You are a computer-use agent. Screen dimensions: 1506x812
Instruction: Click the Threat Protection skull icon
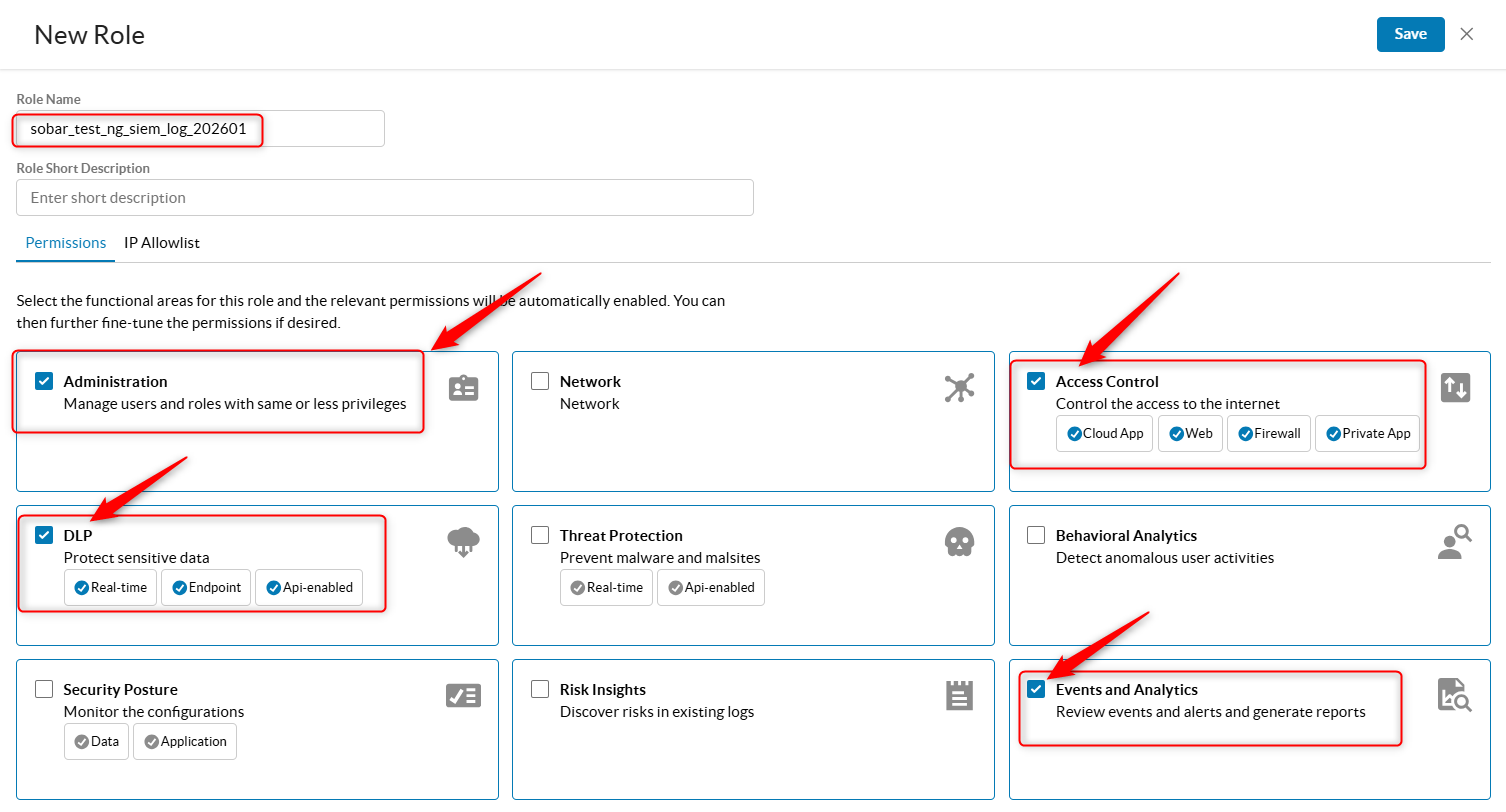tap(959, 541)
